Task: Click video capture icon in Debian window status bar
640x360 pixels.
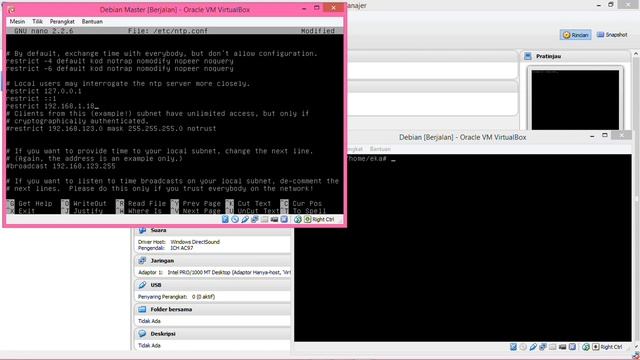Action: [x=562, y=347]
